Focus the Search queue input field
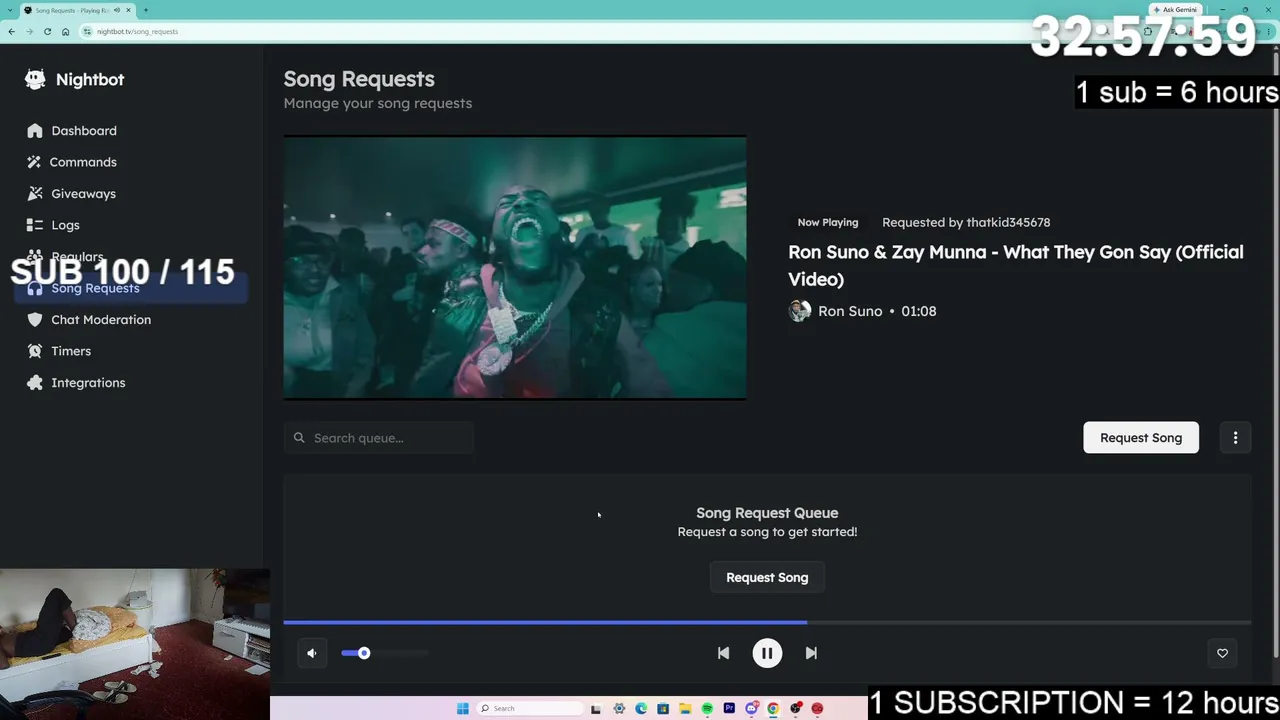Screen dimensions: 1280x720 click(x=379, y=438)
